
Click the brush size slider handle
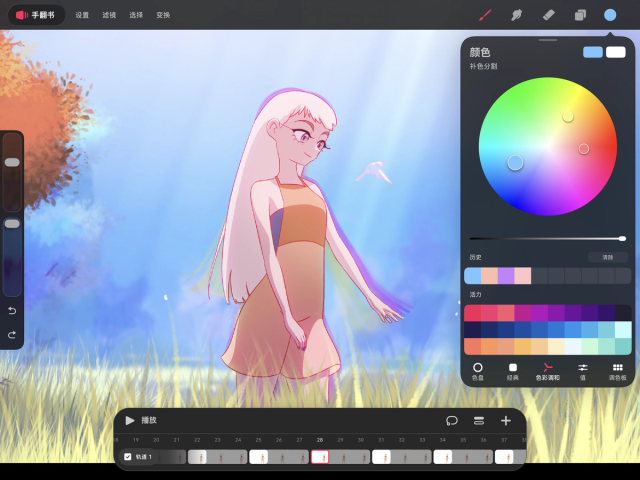click(x=12, y=162)
